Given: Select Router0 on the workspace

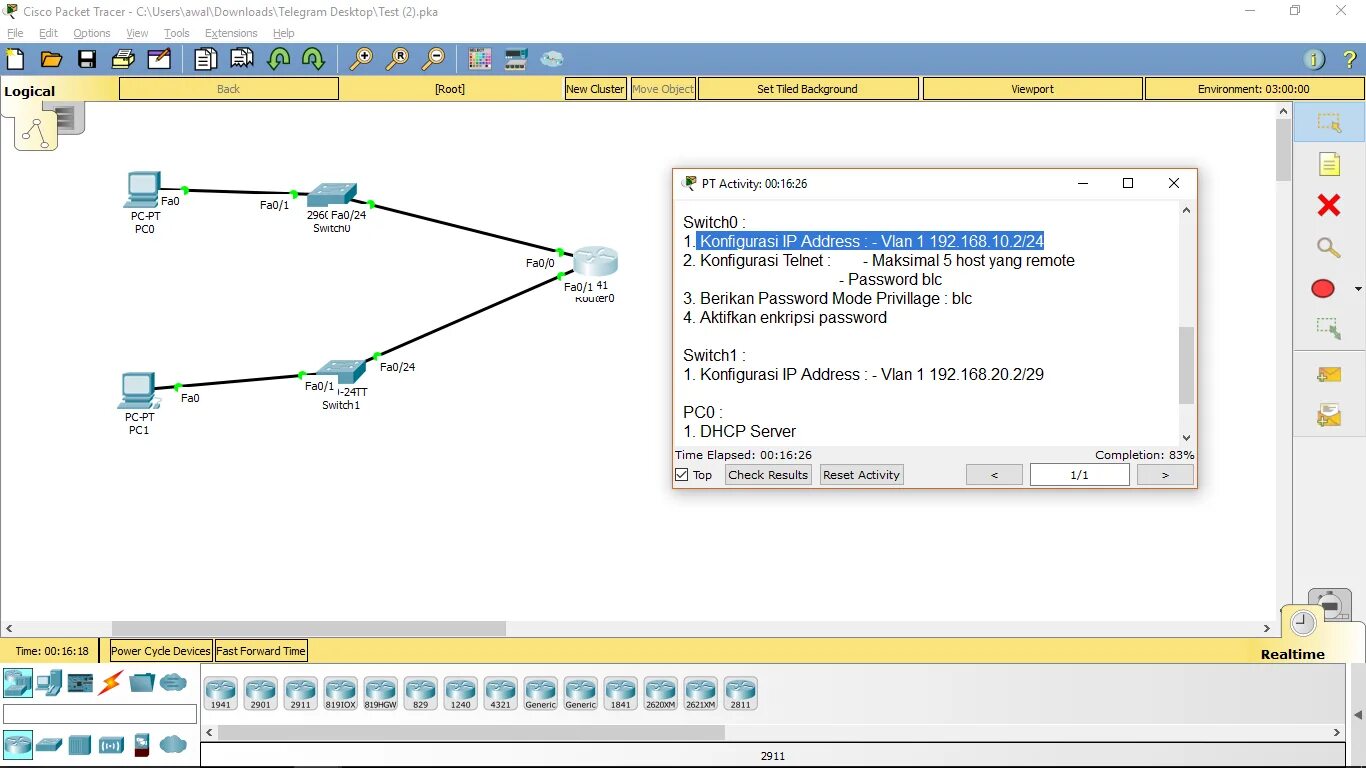Looking at the screenshot, I should tap(596, 263).
